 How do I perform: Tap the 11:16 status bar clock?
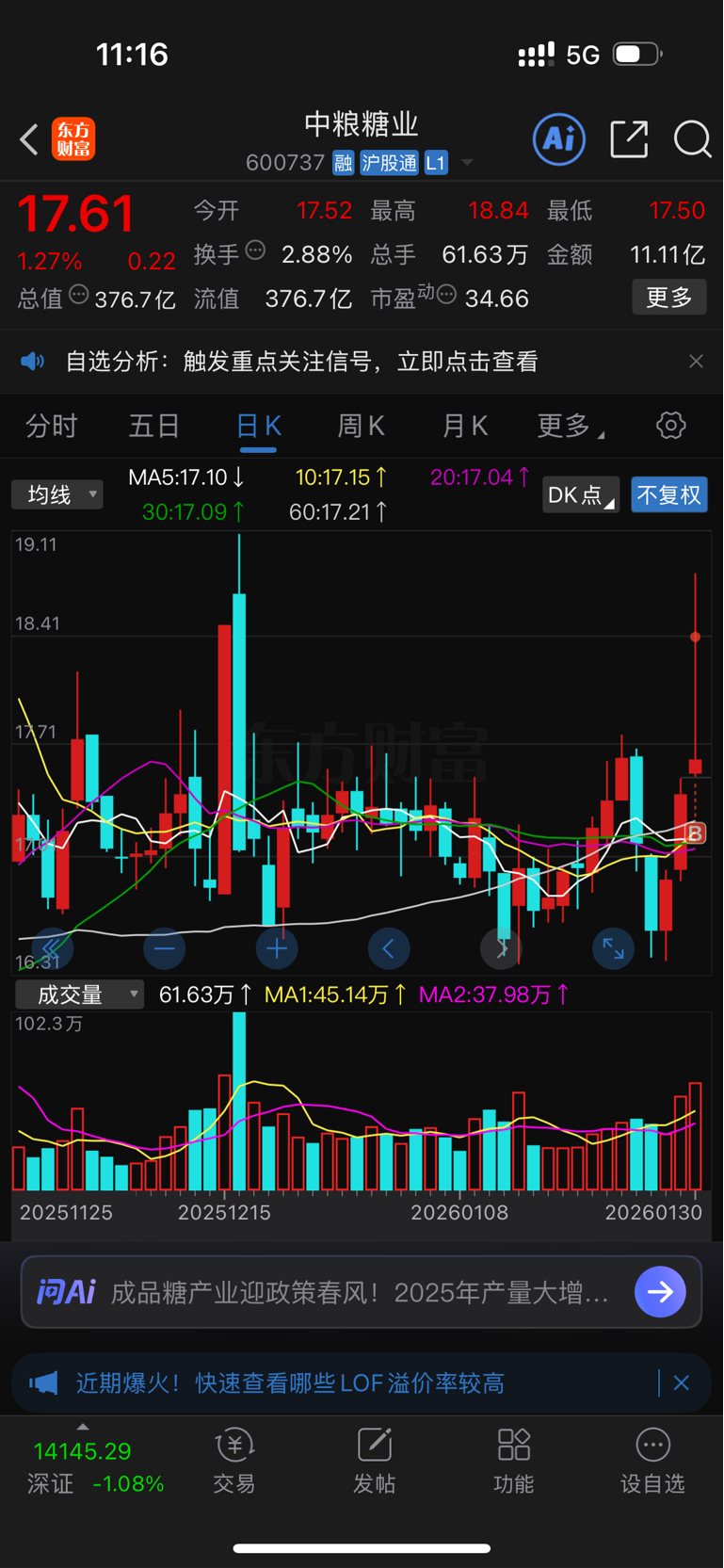[132, 55]
